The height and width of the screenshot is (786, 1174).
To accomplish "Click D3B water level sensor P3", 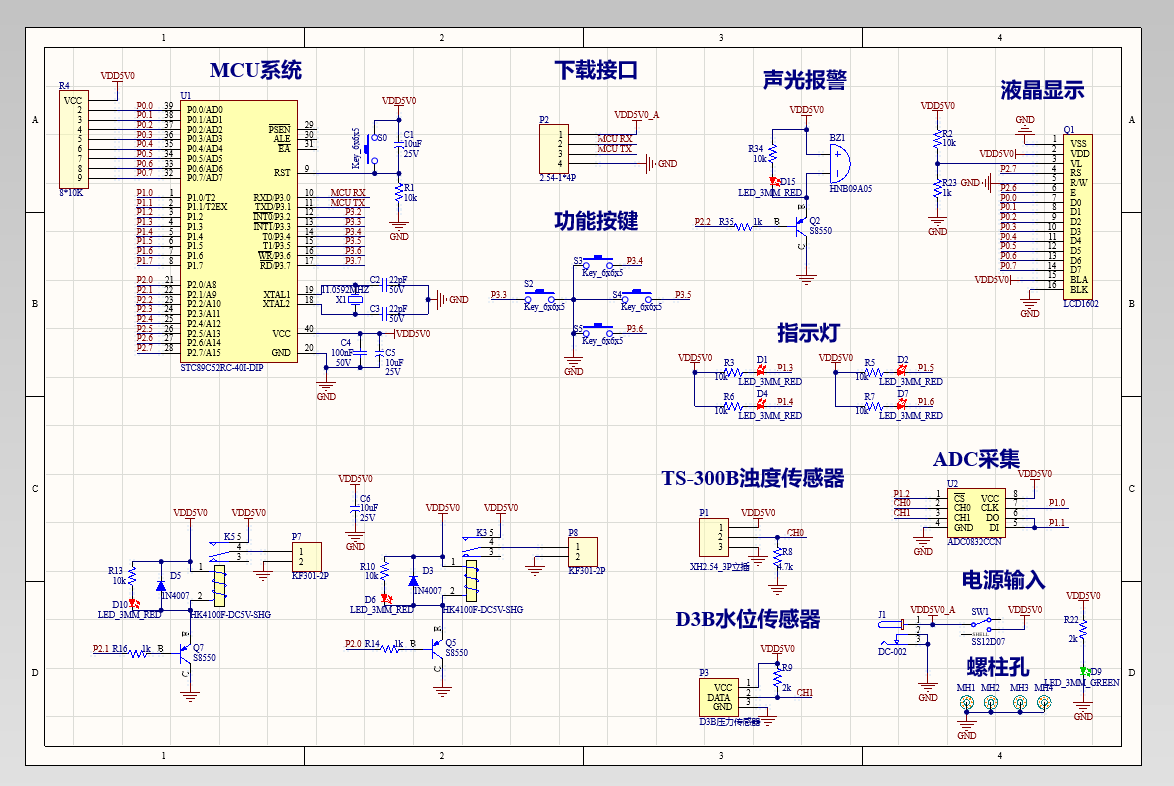I will coord(718,698).
